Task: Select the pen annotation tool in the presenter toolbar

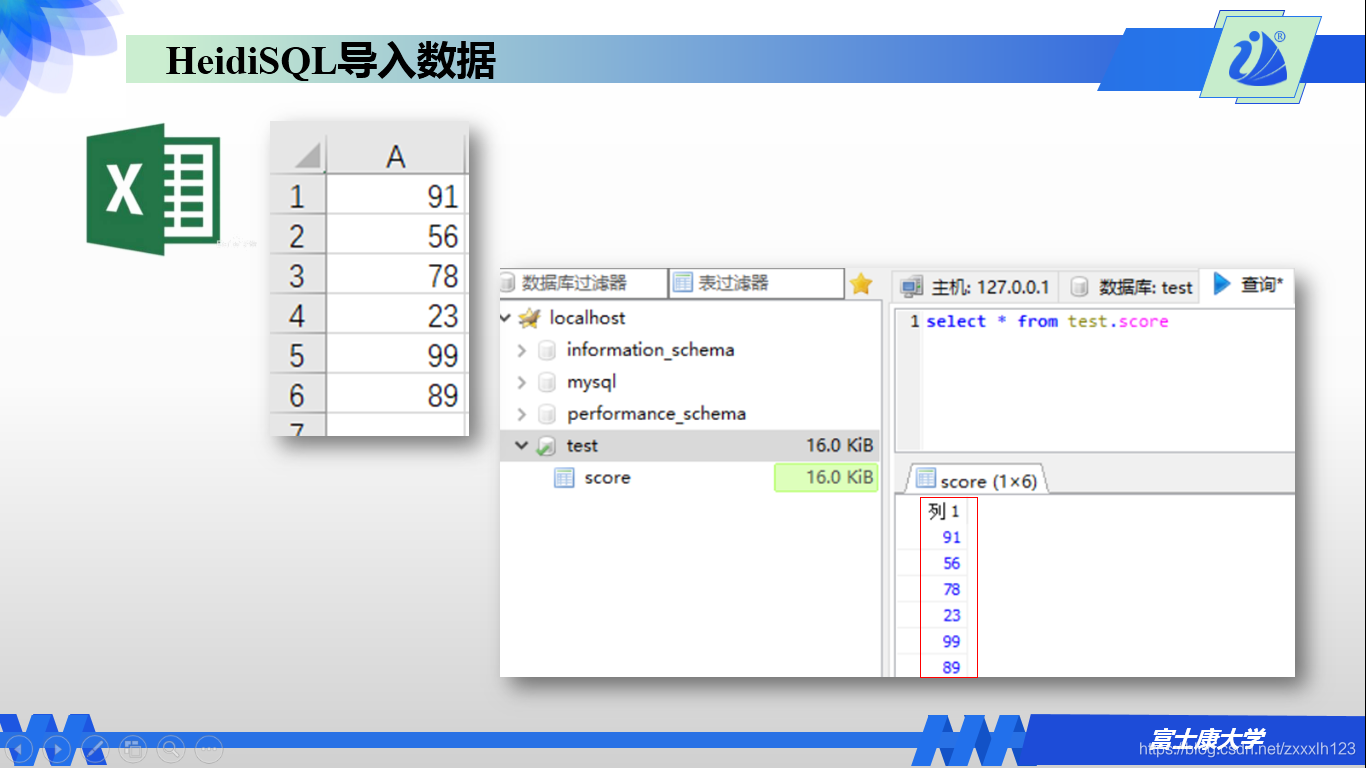Action: [x=94, y=748]
